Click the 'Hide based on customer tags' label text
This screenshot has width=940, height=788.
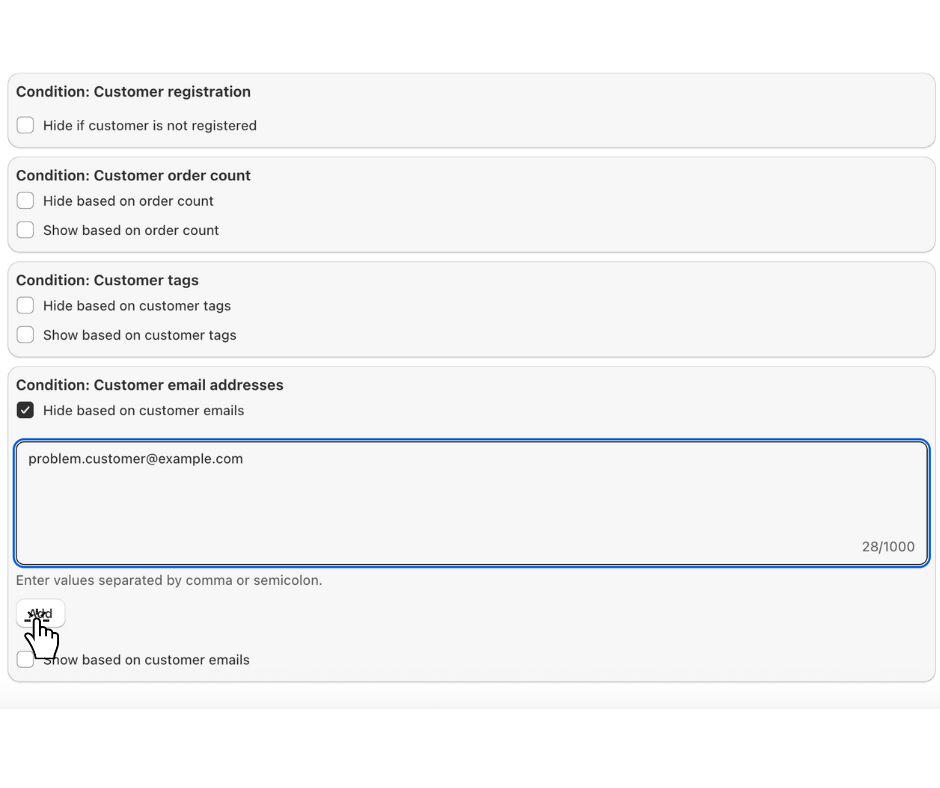click(x=137, y=306)
